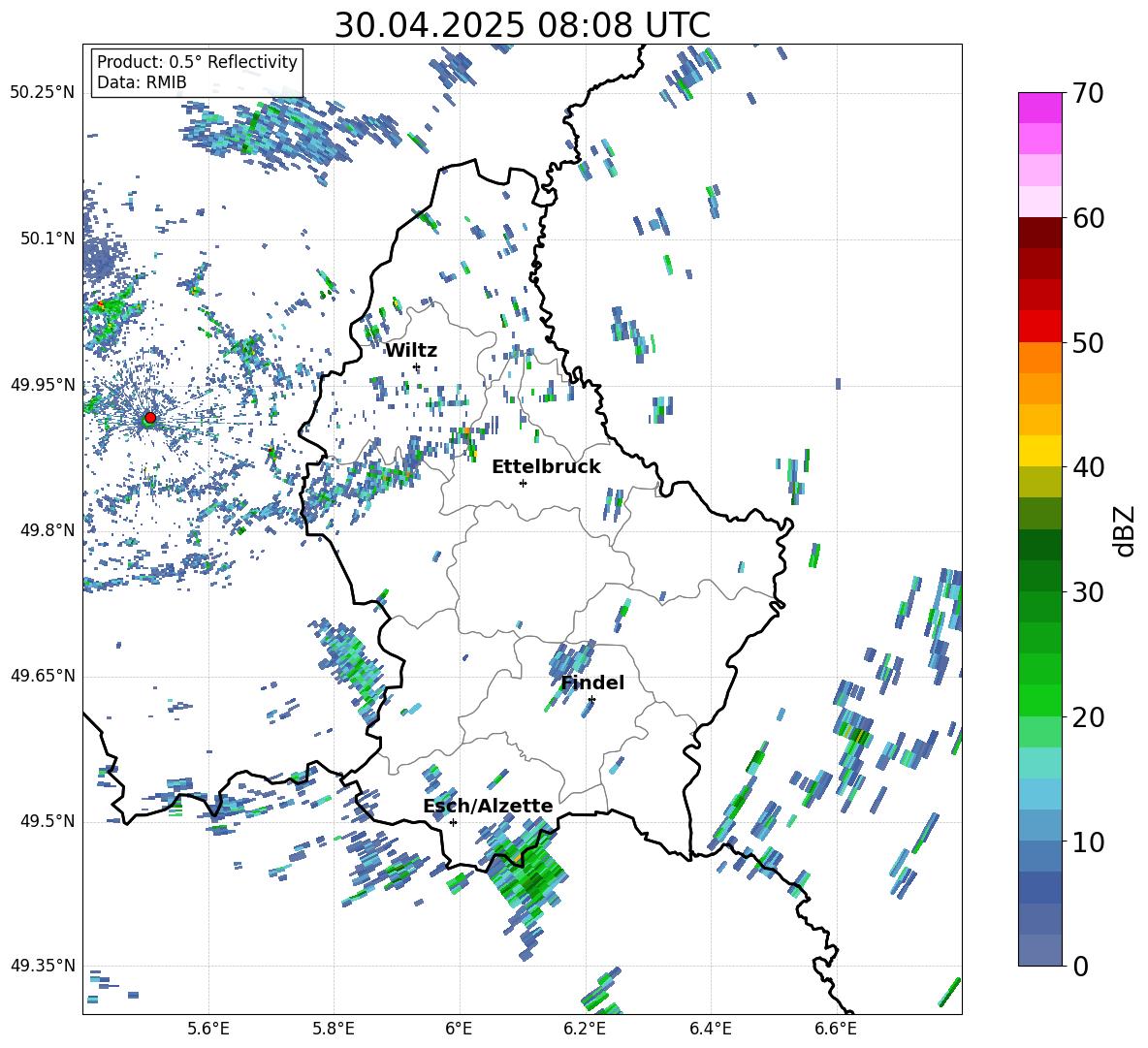1148x1048 pixels.
Task: Click the dBZ colorbar axis label
Action: (x=1124, y=530)
